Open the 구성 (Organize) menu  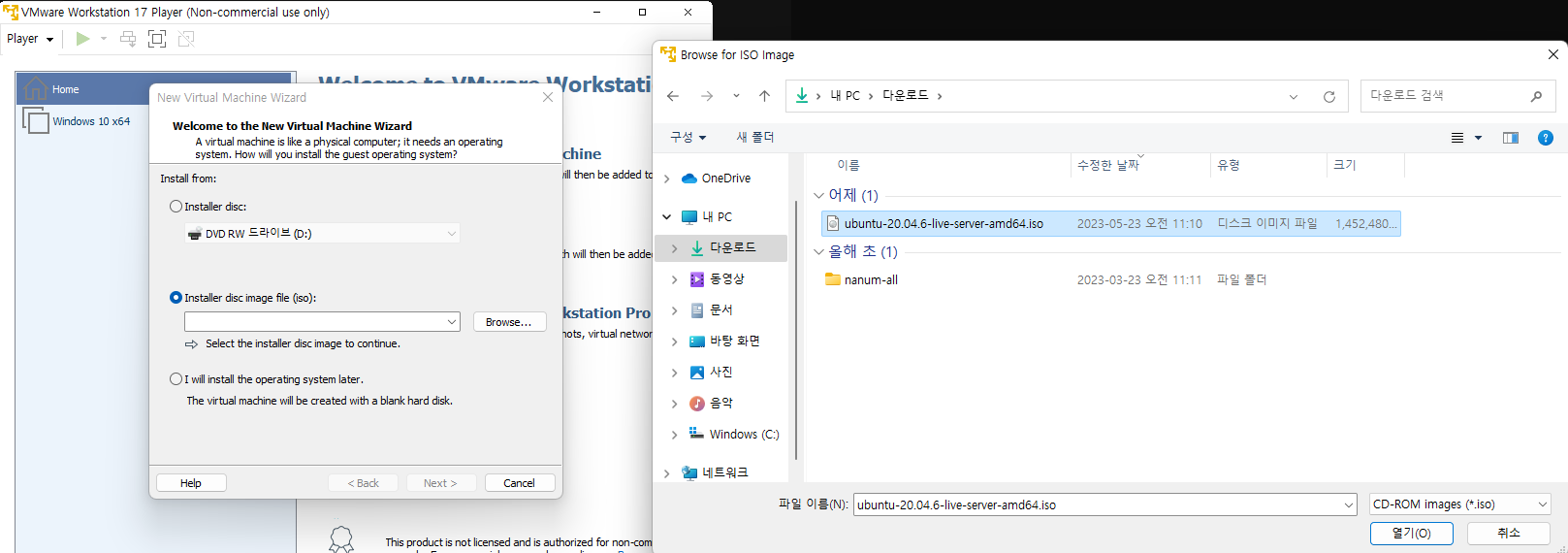click(688, 138)
